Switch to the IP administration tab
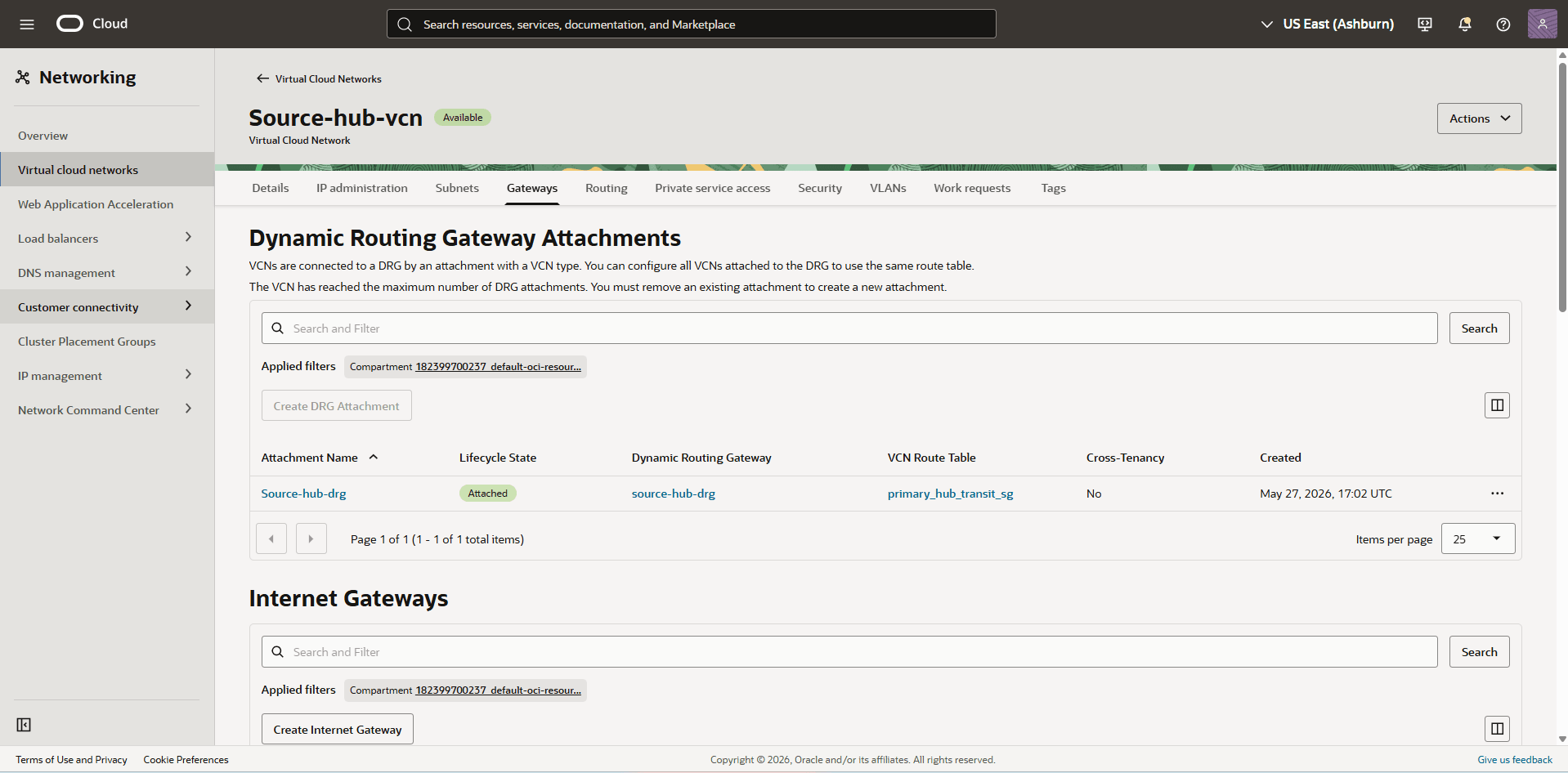Screen dimensions: 1568x773 point(362,188)
